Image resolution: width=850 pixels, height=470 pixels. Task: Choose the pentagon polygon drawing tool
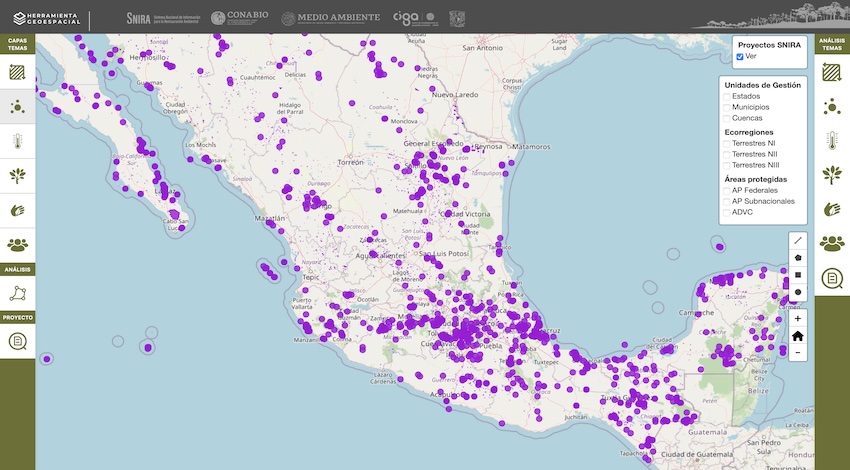click(797, 257)
